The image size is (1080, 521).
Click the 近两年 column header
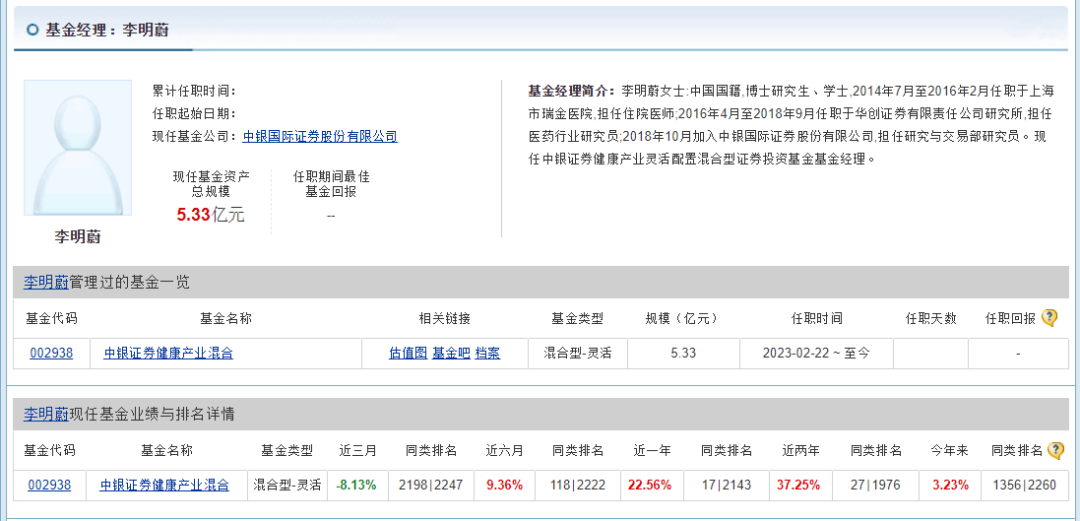pyautogui.click(x=801, y=451)
